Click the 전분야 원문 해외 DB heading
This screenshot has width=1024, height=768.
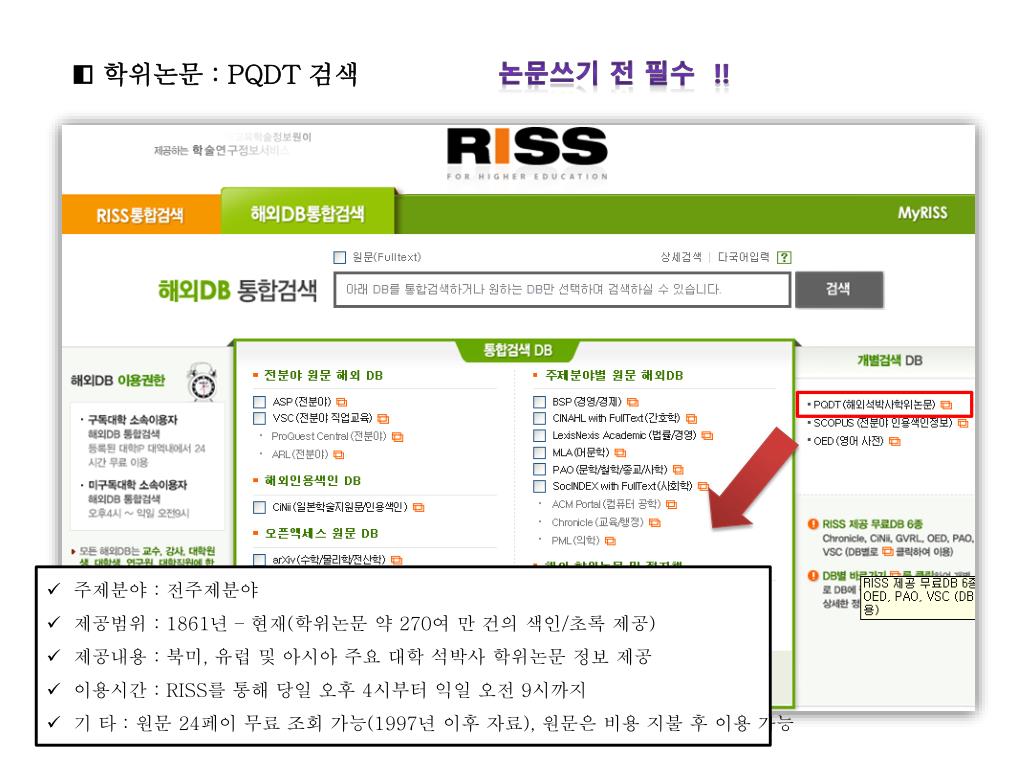(x=323, y=376)
